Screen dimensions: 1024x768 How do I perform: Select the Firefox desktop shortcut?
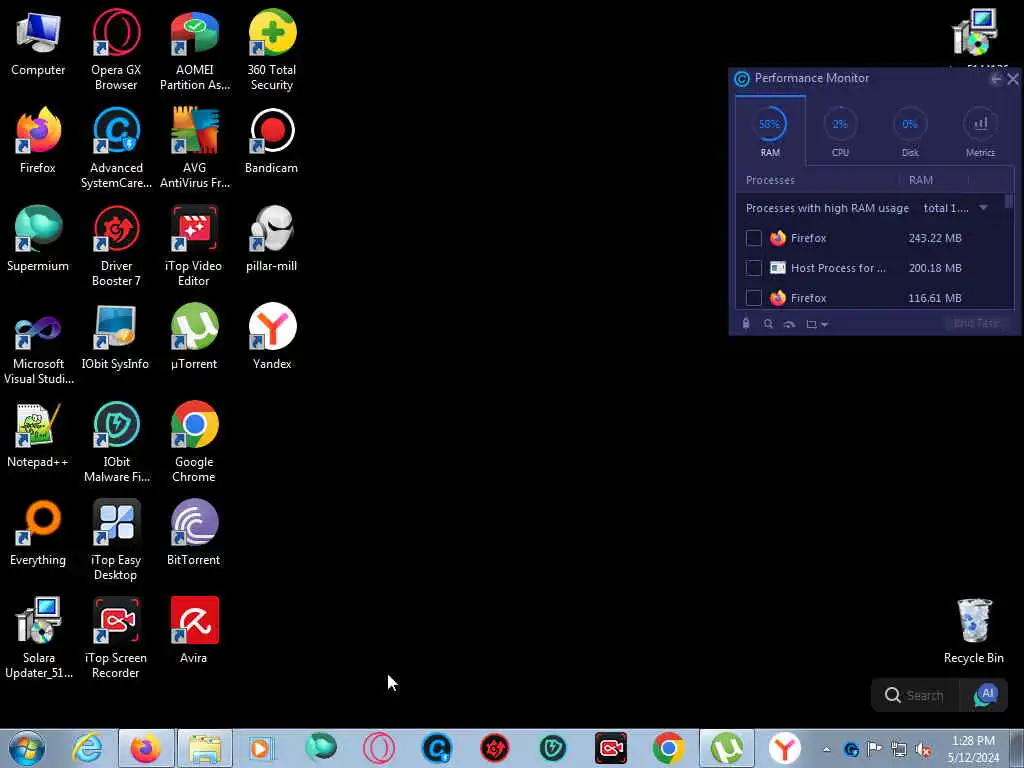tap(38, 140)
